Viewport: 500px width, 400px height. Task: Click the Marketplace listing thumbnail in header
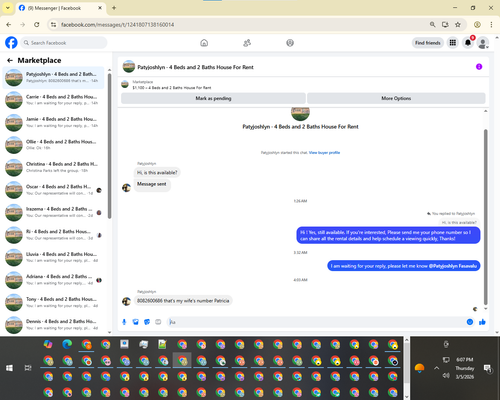coord(125,84)
